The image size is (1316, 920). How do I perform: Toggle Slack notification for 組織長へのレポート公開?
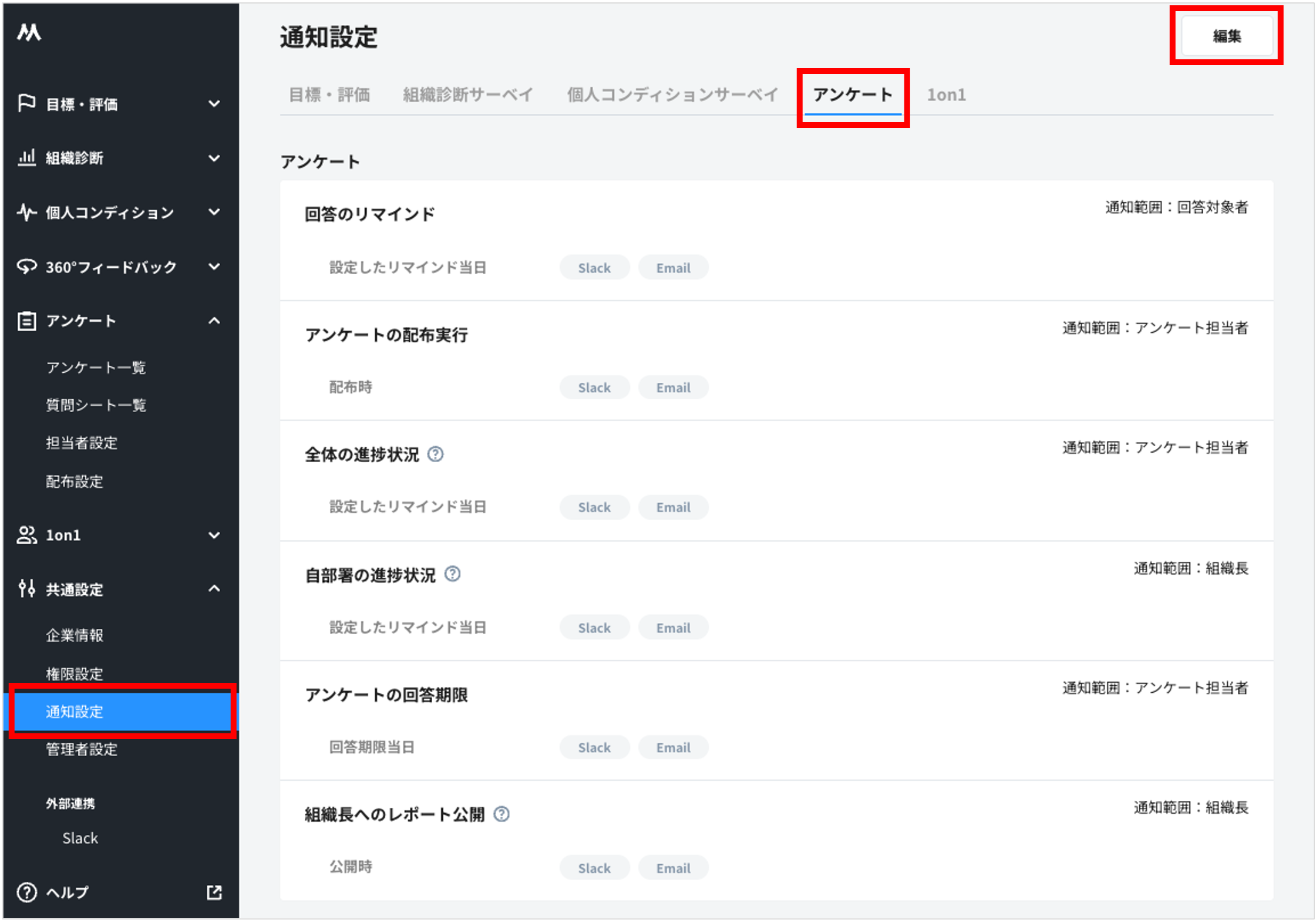tap(594, 868)
